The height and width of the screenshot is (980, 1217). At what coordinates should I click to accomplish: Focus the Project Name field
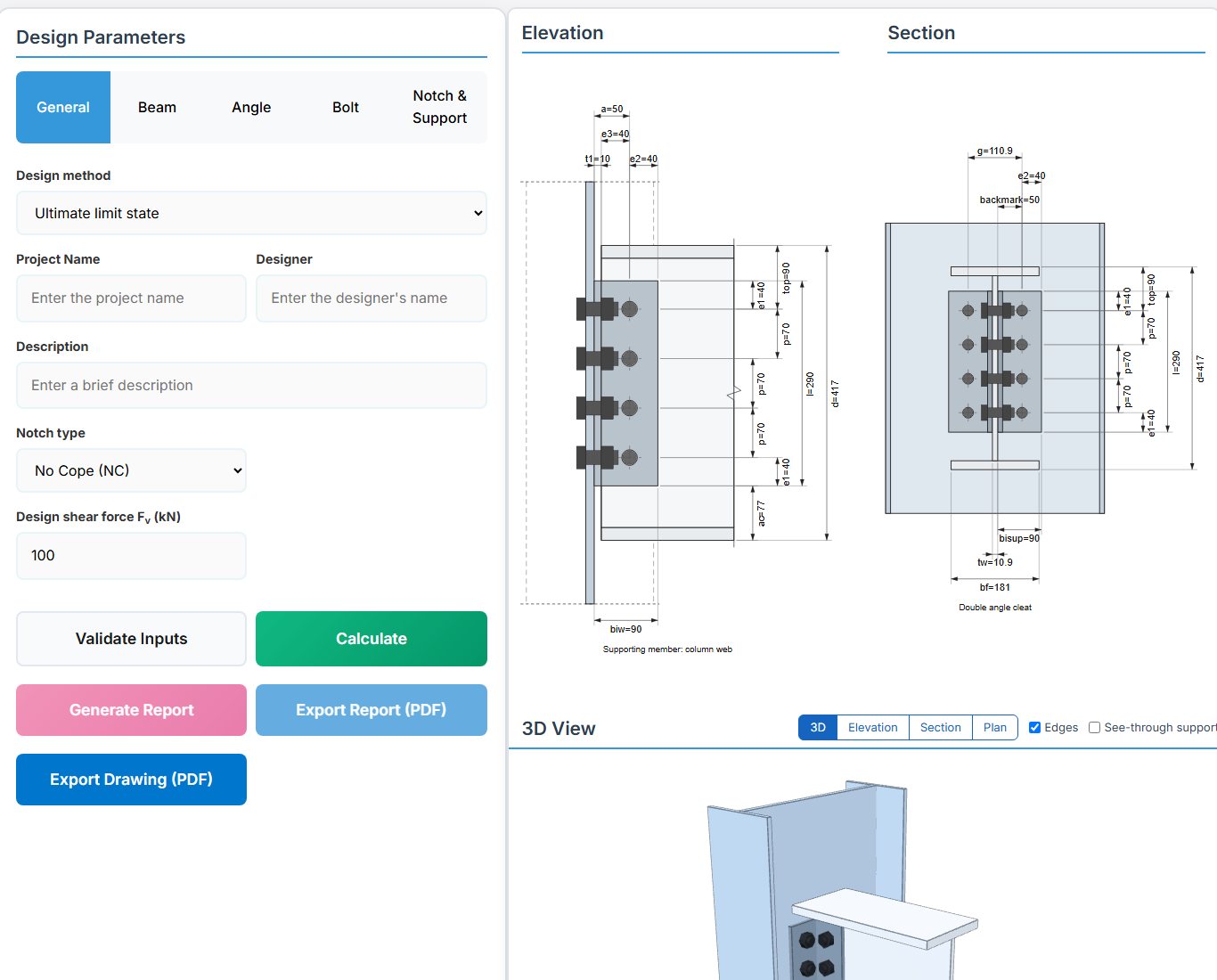tap(131, 298)
